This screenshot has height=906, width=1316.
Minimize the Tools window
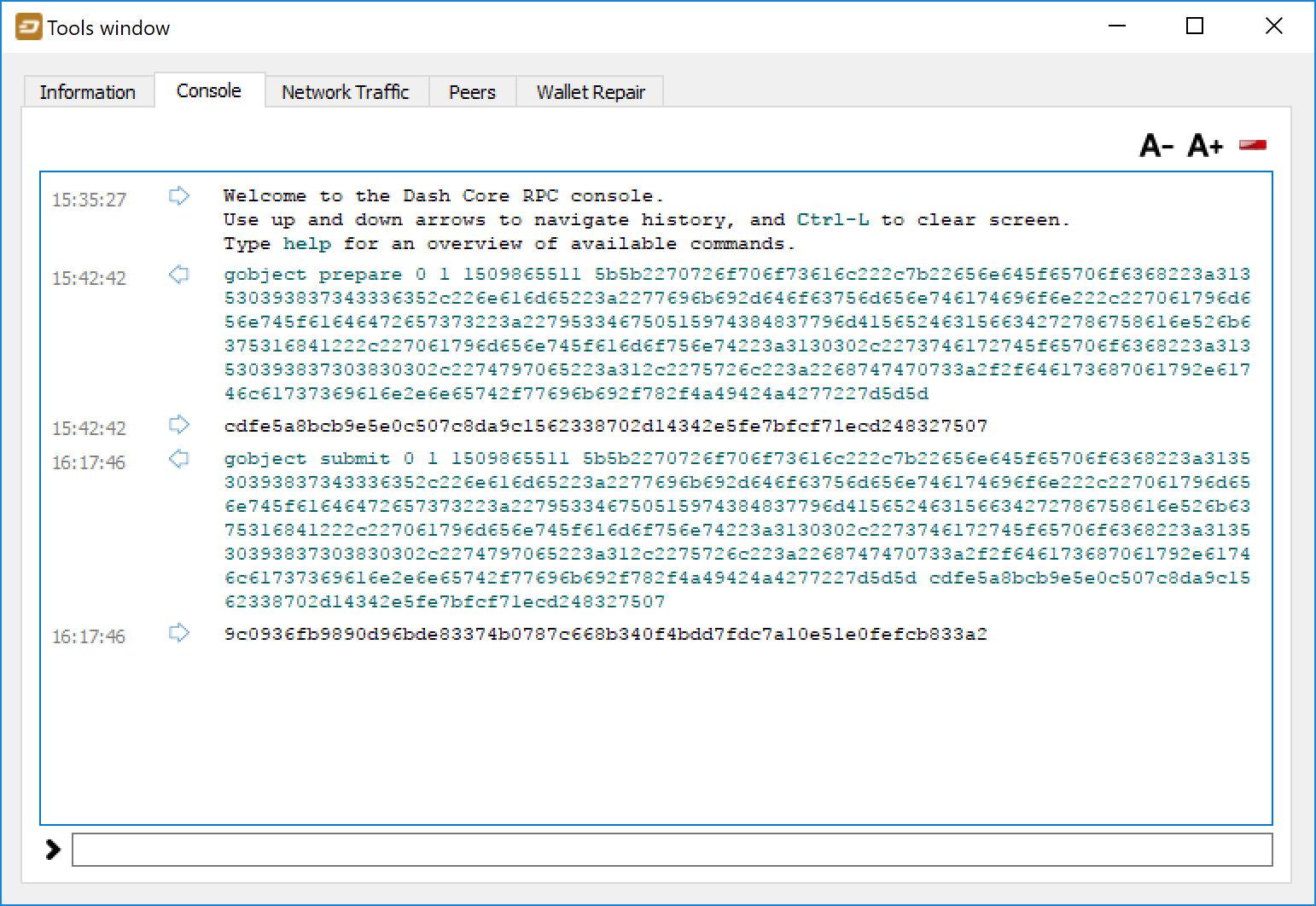(x=1116, y=26)
